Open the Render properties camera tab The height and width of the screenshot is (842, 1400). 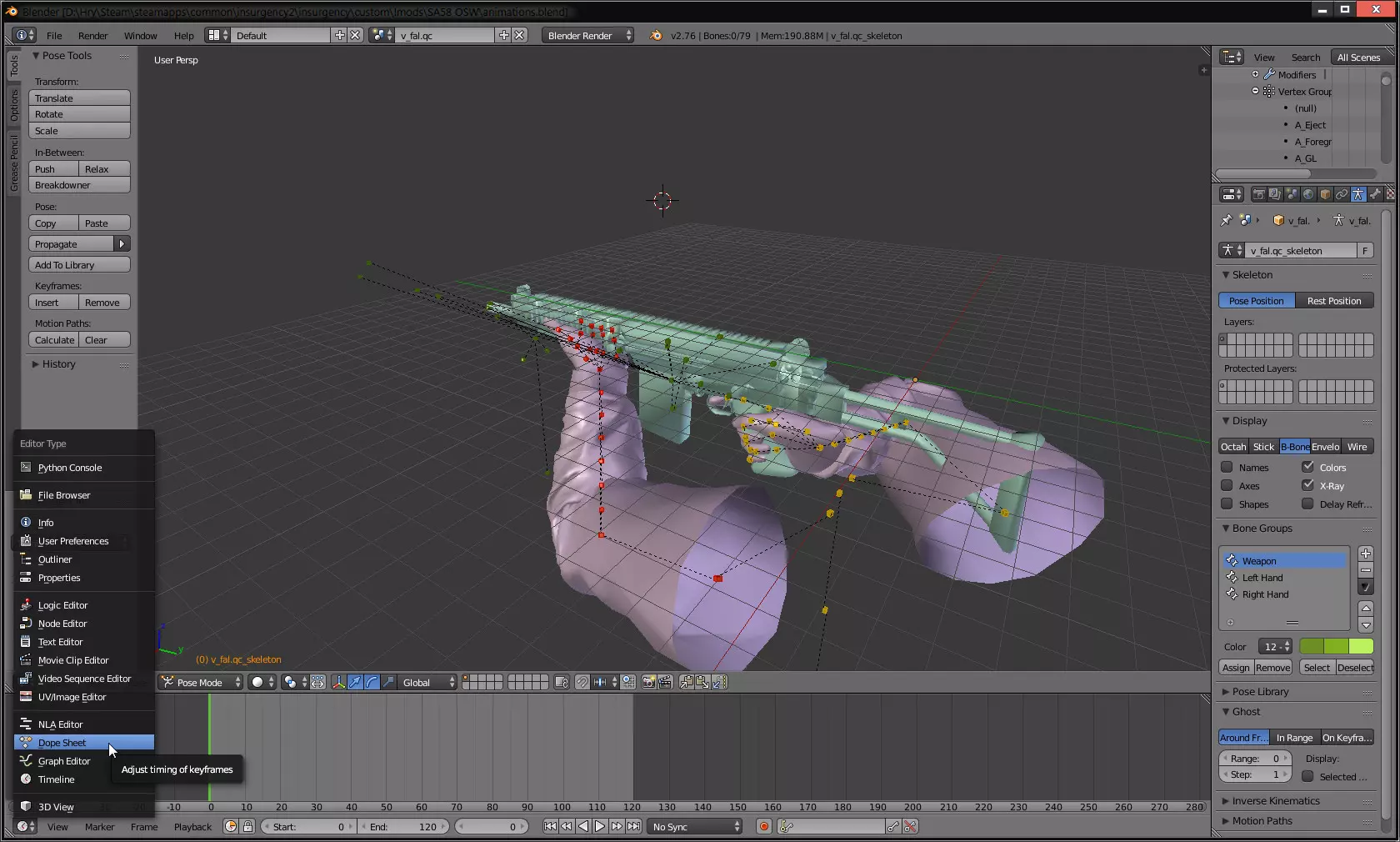pyautogui.click(x=1258, y=194)
